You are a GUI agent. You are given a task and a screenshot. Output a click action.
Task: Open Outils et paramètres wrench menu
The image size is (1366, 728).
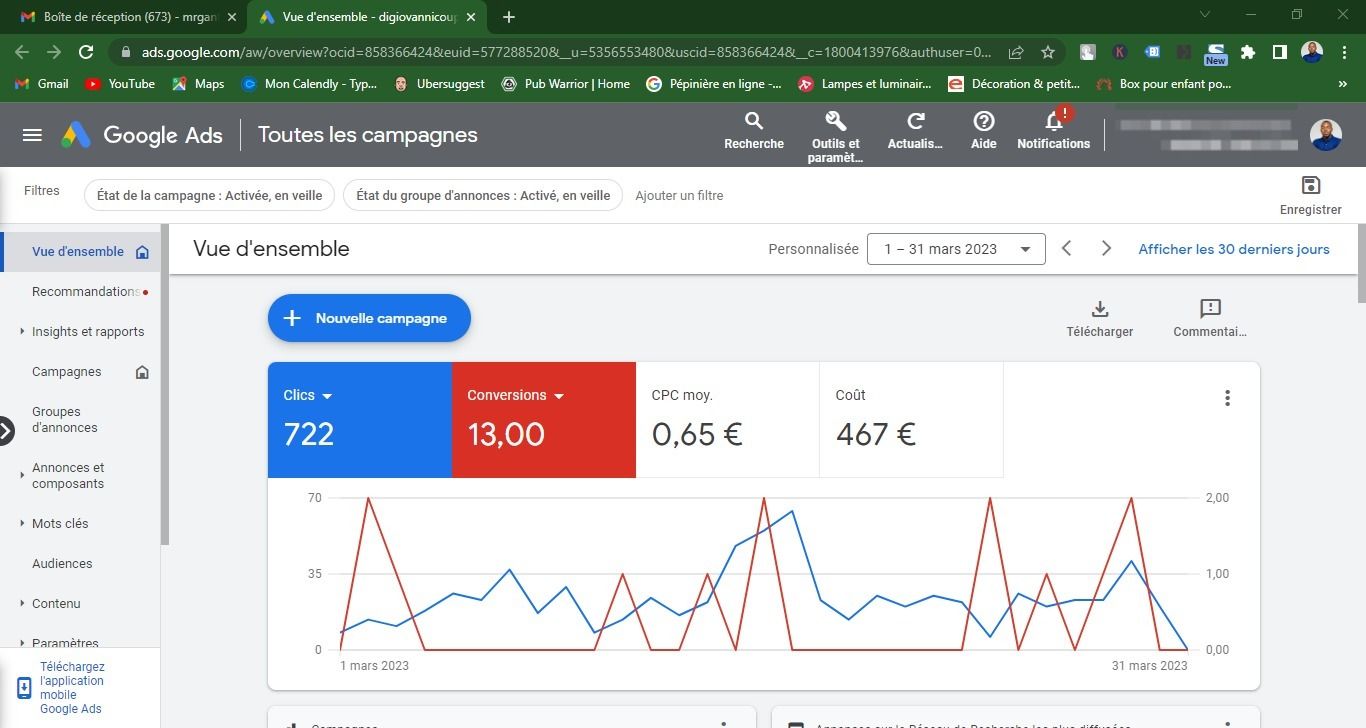pos(835,137)
